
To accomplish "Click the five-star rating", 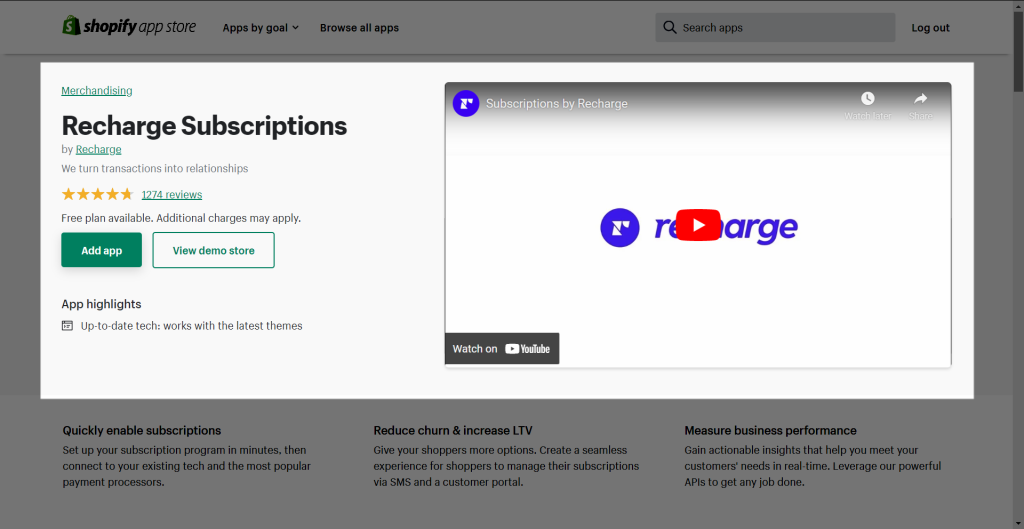I will 97,194.
